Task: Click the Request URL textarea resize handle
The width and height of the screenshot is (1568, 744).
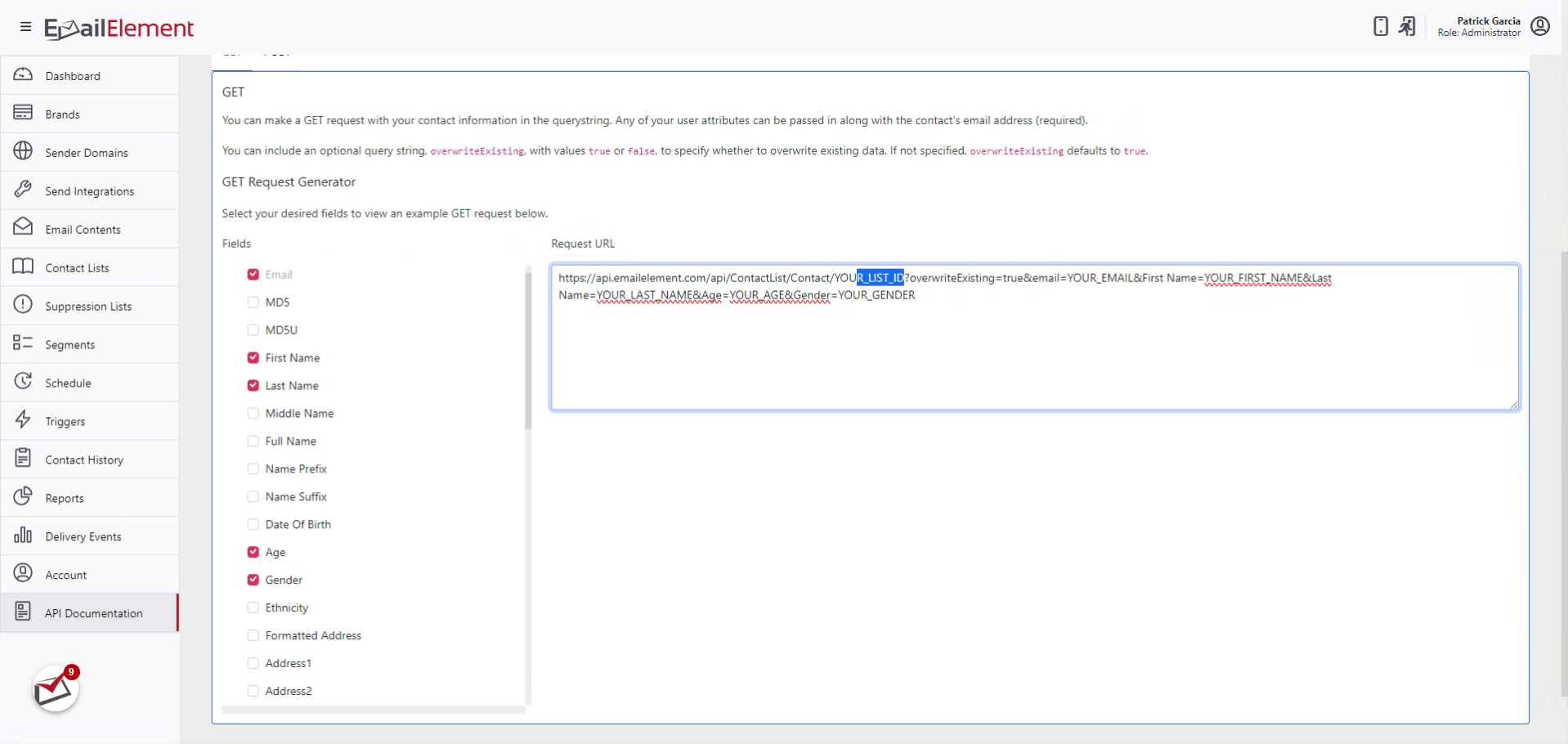Action: coord(1514,404)
